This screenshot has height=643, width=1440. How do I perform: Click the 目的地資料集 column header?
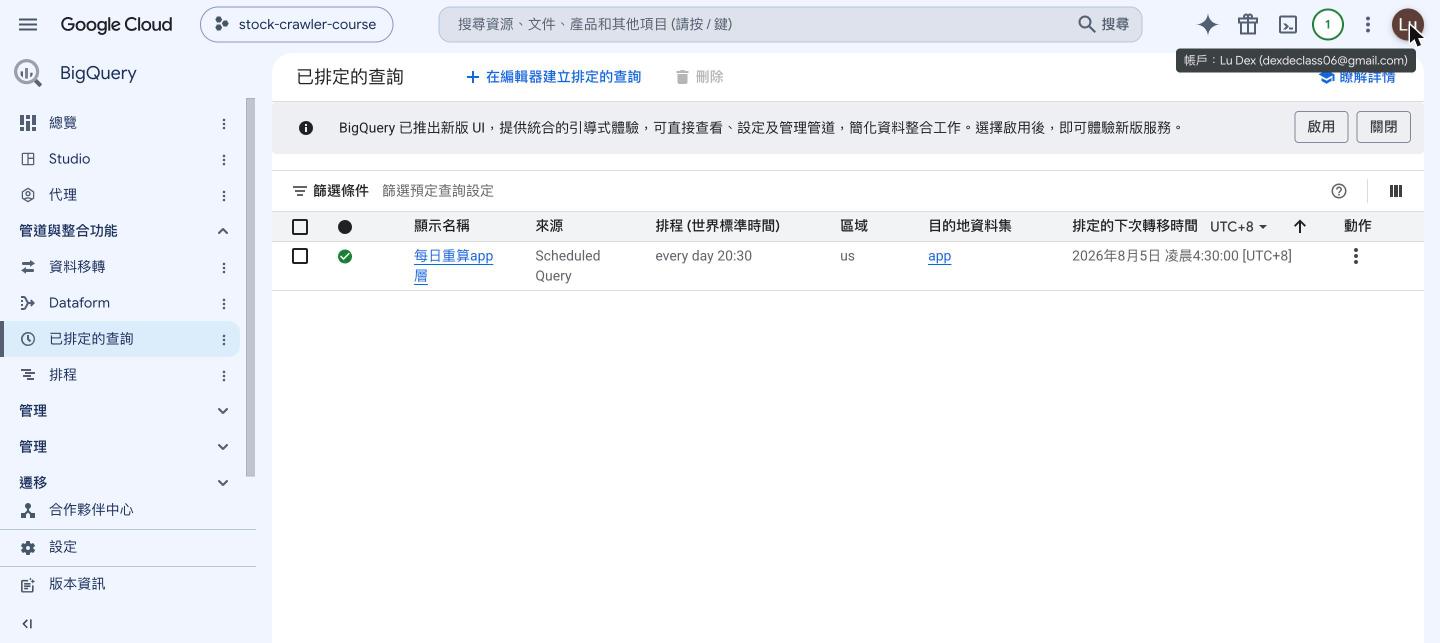tap(970, 226)
